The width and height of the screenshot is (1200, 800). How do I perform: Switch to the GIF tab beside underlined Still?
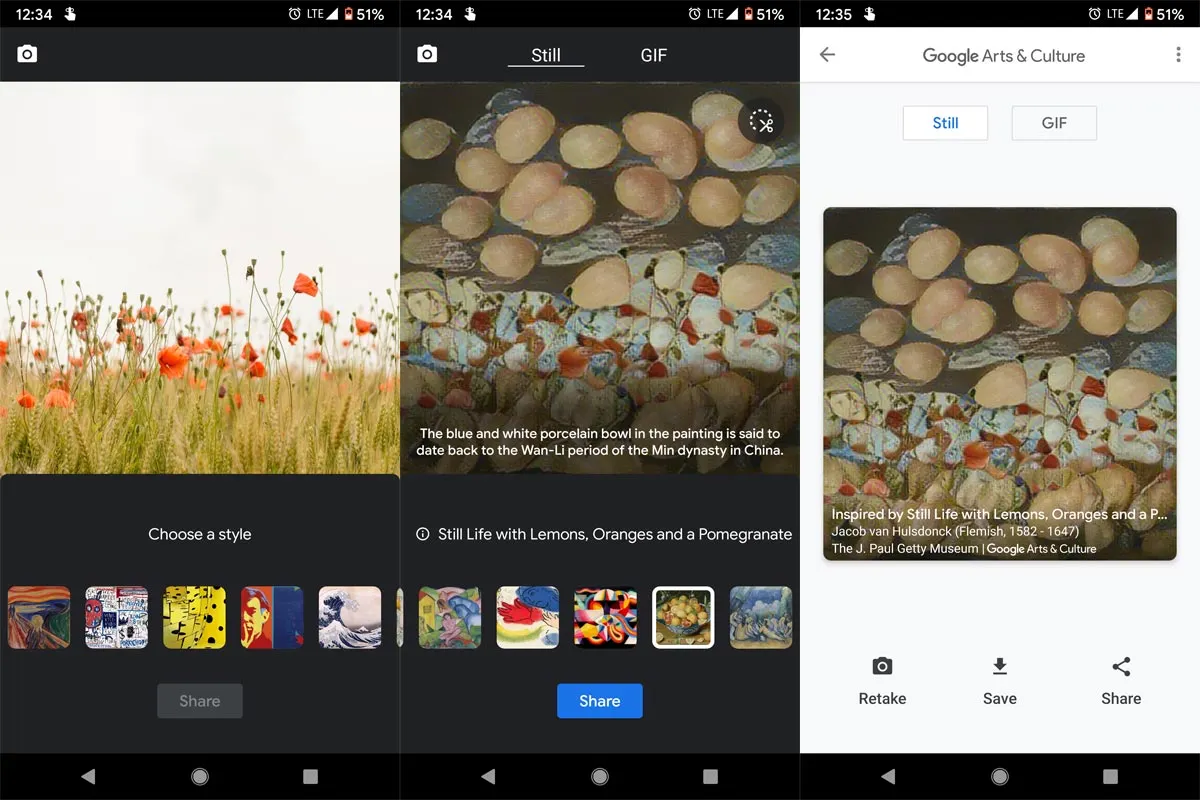coord(653,55)
